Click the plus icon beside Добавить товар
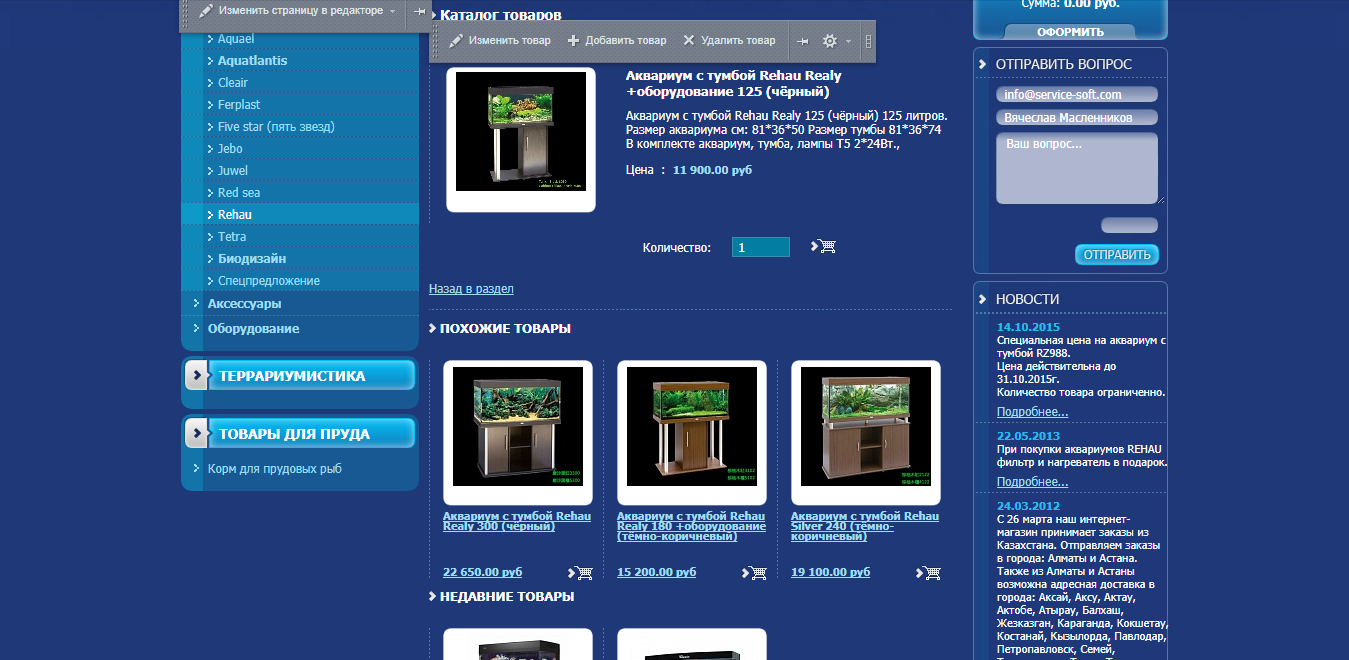This screenshot has height=660, width=1349. [573, 41]
